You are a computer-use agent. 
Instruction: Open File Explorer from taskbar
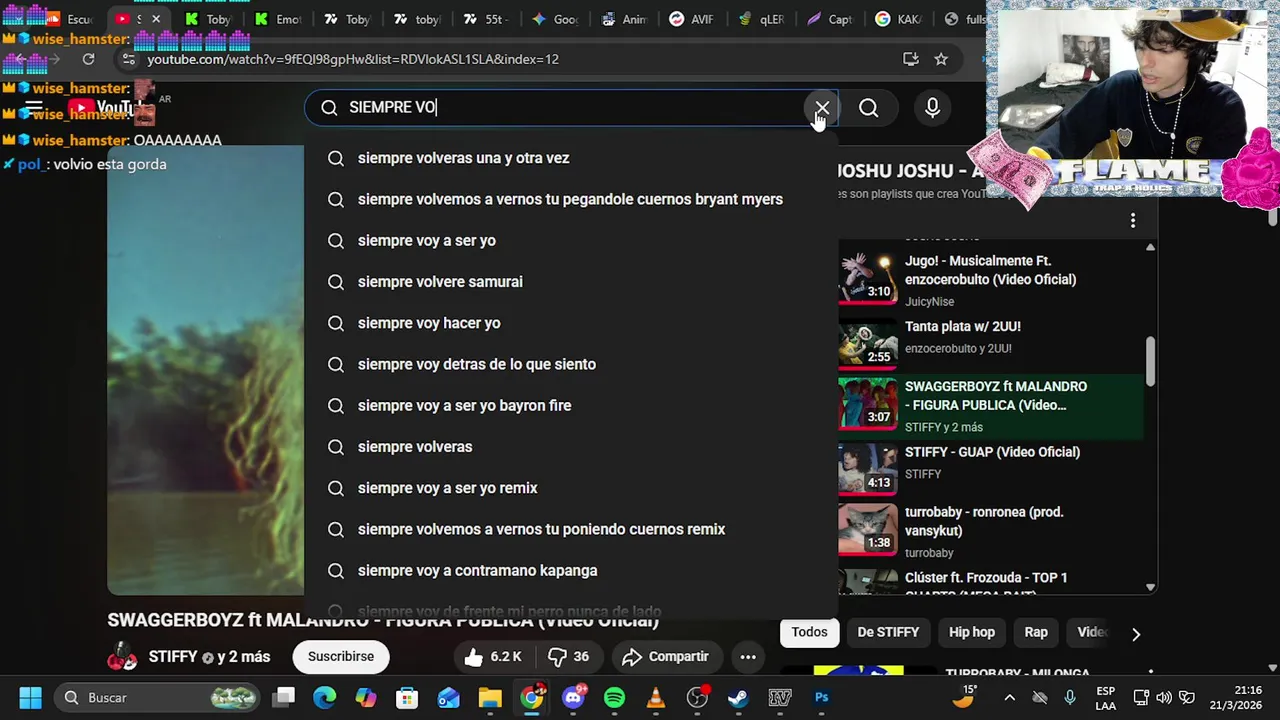(x=490, y=698)
